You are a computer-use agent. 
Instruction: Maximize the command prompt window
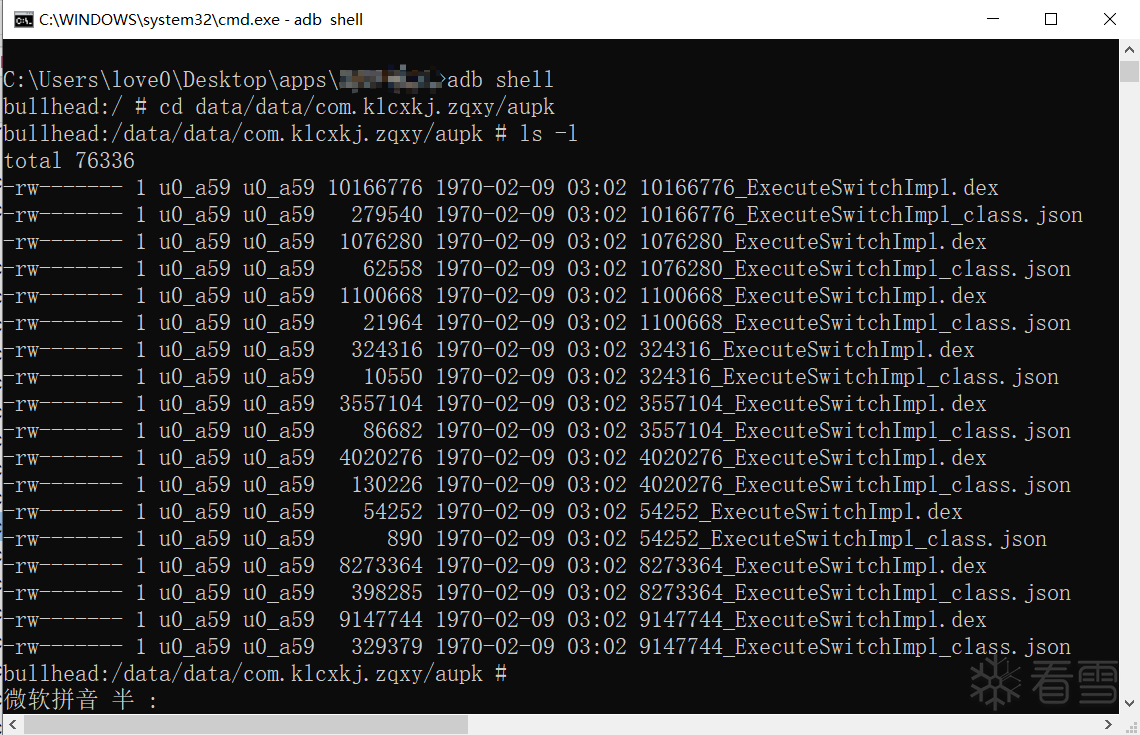click(x=1051, y=19)
